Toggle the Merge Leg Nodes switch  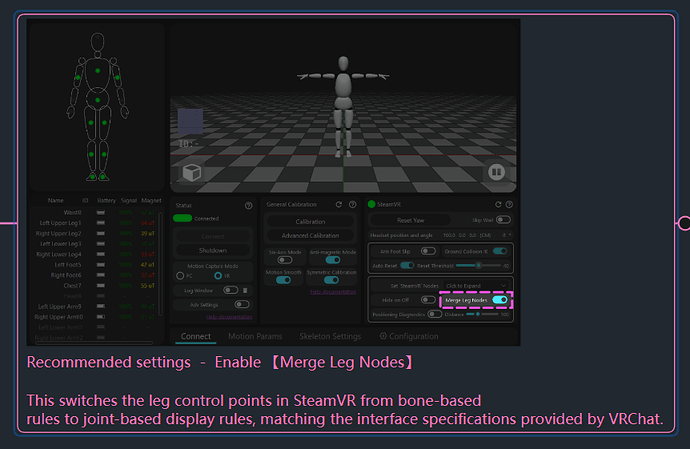(x=499, y=299)
